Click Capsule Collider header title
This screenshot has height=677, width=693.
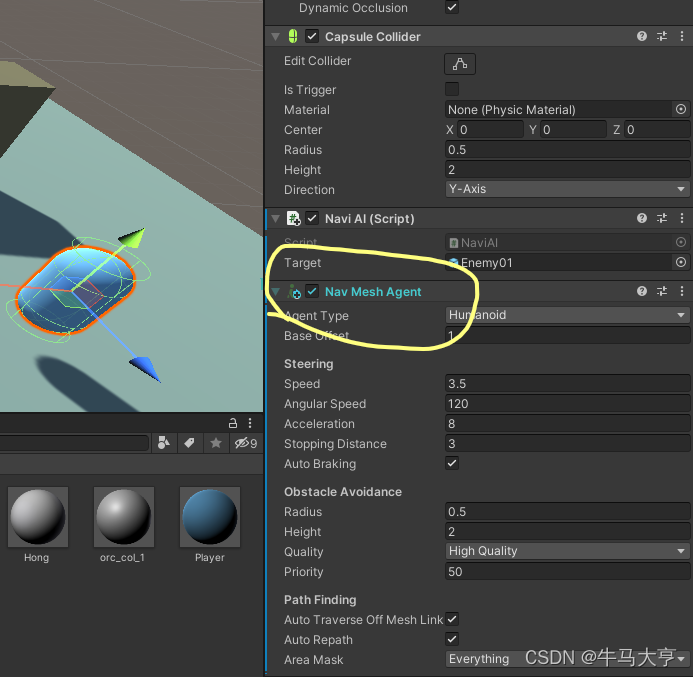tap(373, 37)
